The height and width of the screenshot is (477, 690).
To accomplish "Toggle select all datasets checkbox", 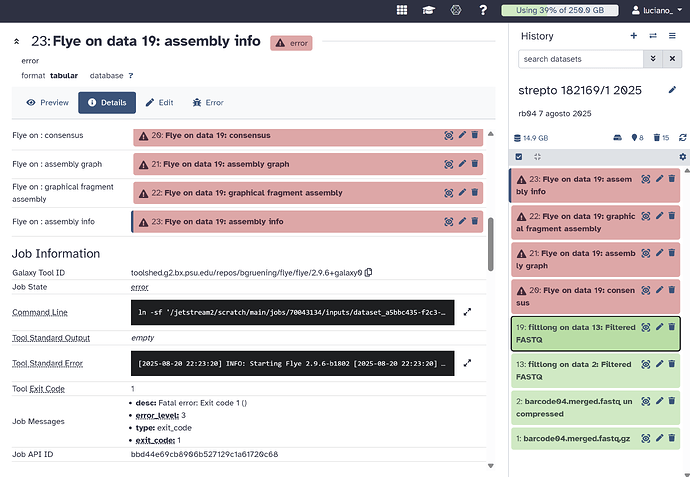I will click(x=519, y=157).
